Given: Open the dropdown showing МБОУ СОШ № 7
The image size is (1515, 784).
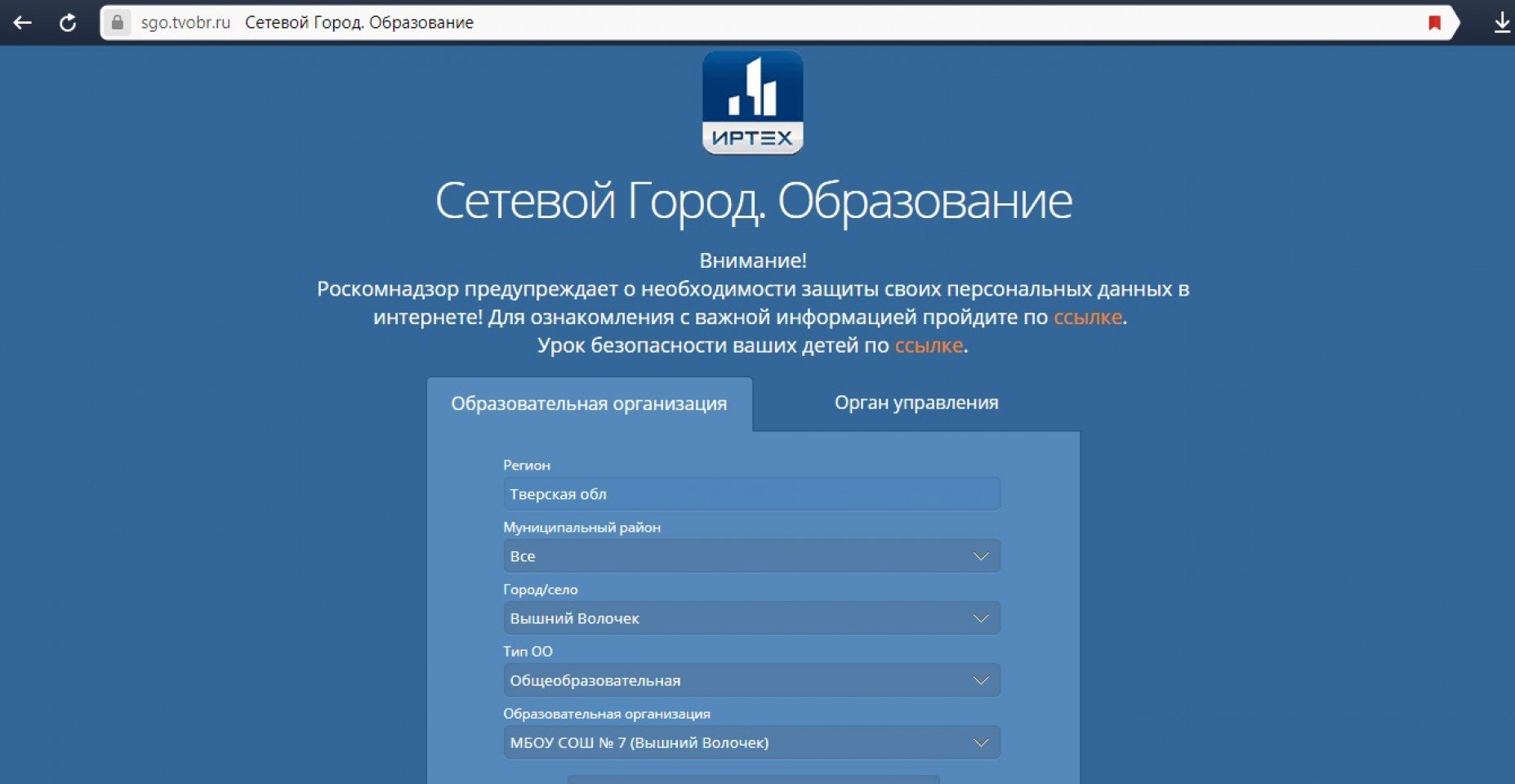Looking at the screenshot, I should (751, 742).
